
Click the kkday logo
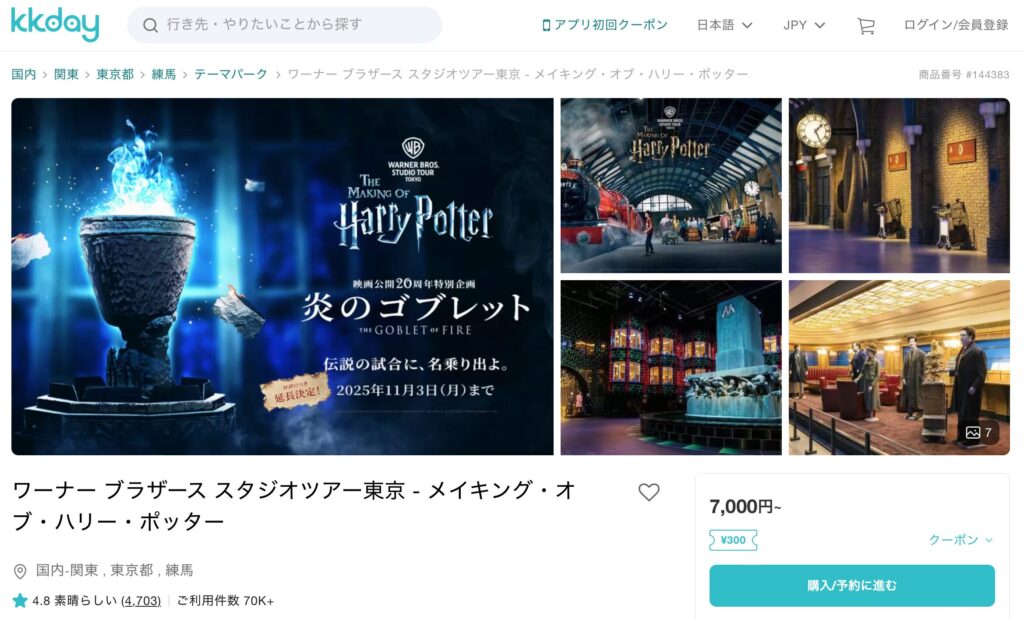55,25
